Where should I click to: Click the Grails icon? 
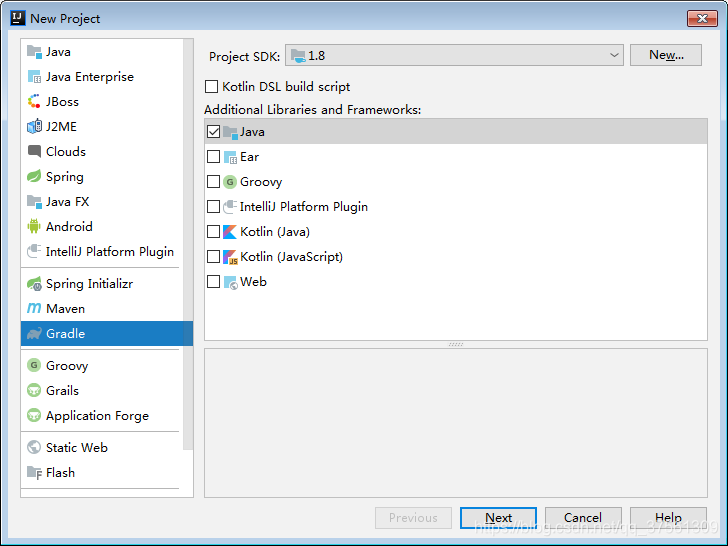[x=34, y=390]
